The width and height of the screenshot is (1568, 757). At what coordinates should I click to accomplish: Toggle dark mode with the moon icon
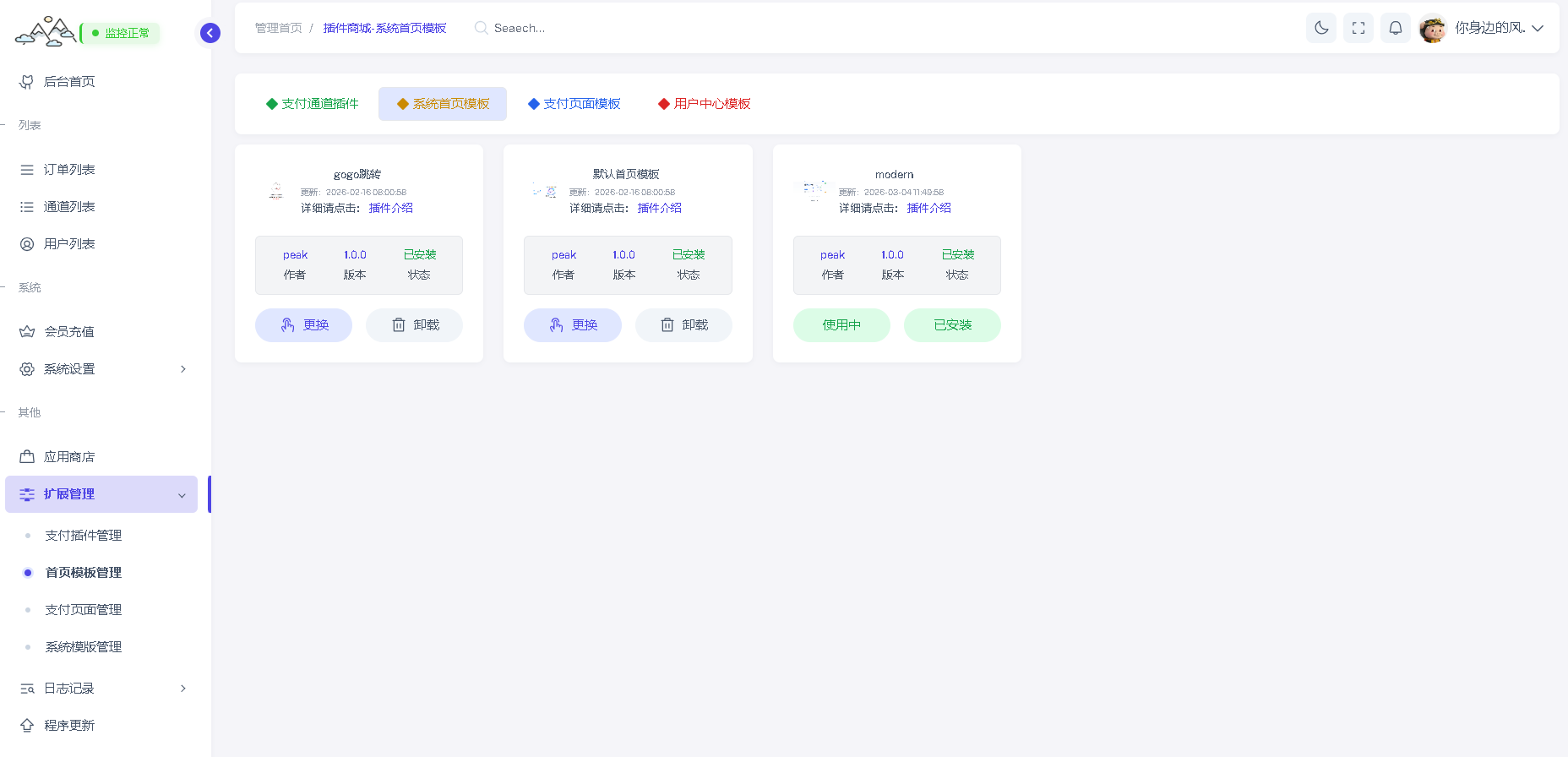(1321, 28)
